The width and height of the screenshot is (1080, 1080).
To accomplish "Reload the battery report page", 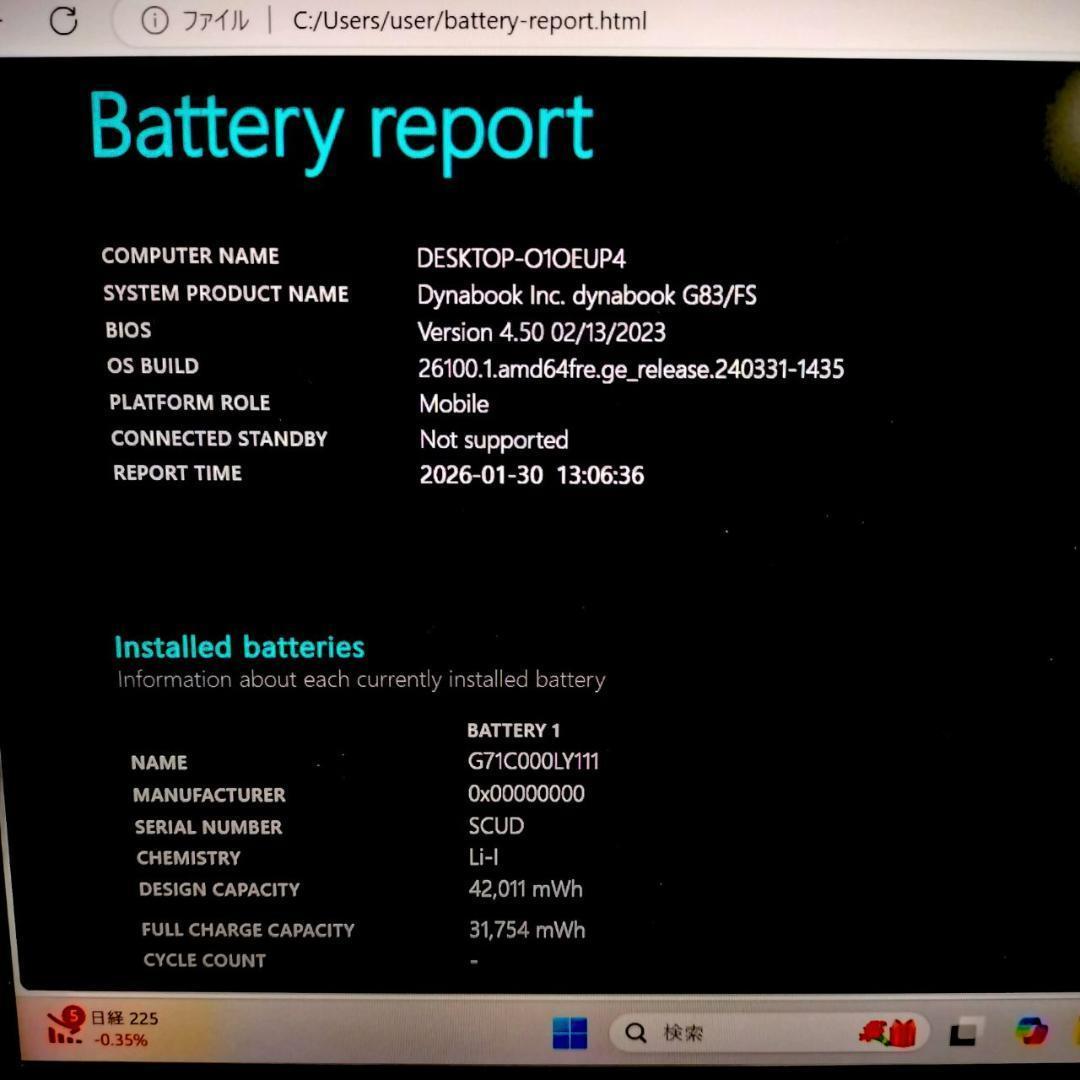I will (64, 20).
